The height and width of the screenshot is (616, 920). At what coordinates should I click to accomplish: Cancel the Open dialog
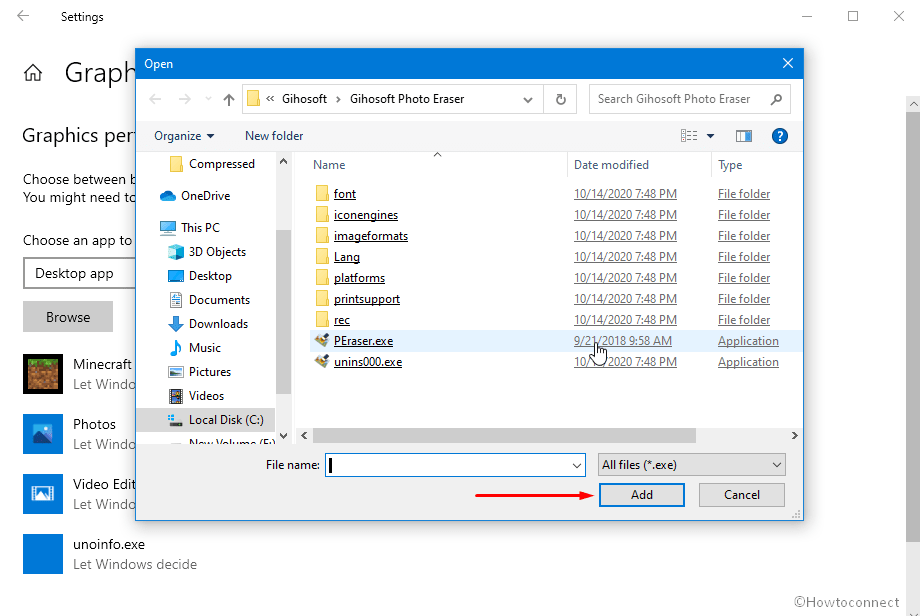tap(742, 495)
